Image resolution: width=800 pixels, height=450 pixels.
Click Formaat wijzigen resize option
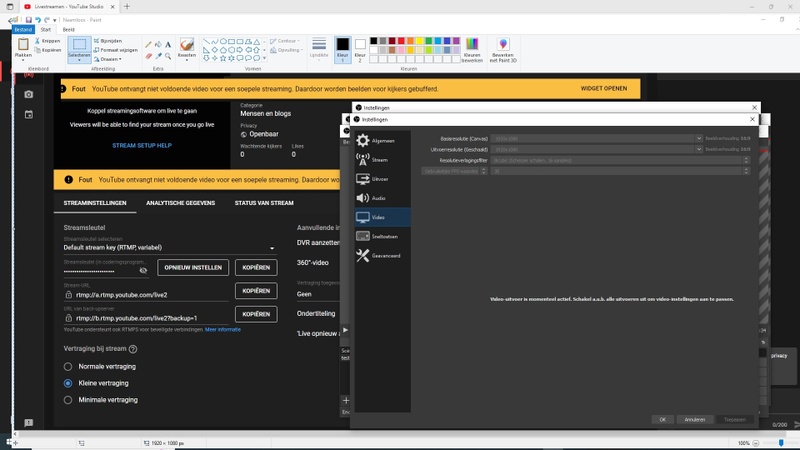[115, 50]
